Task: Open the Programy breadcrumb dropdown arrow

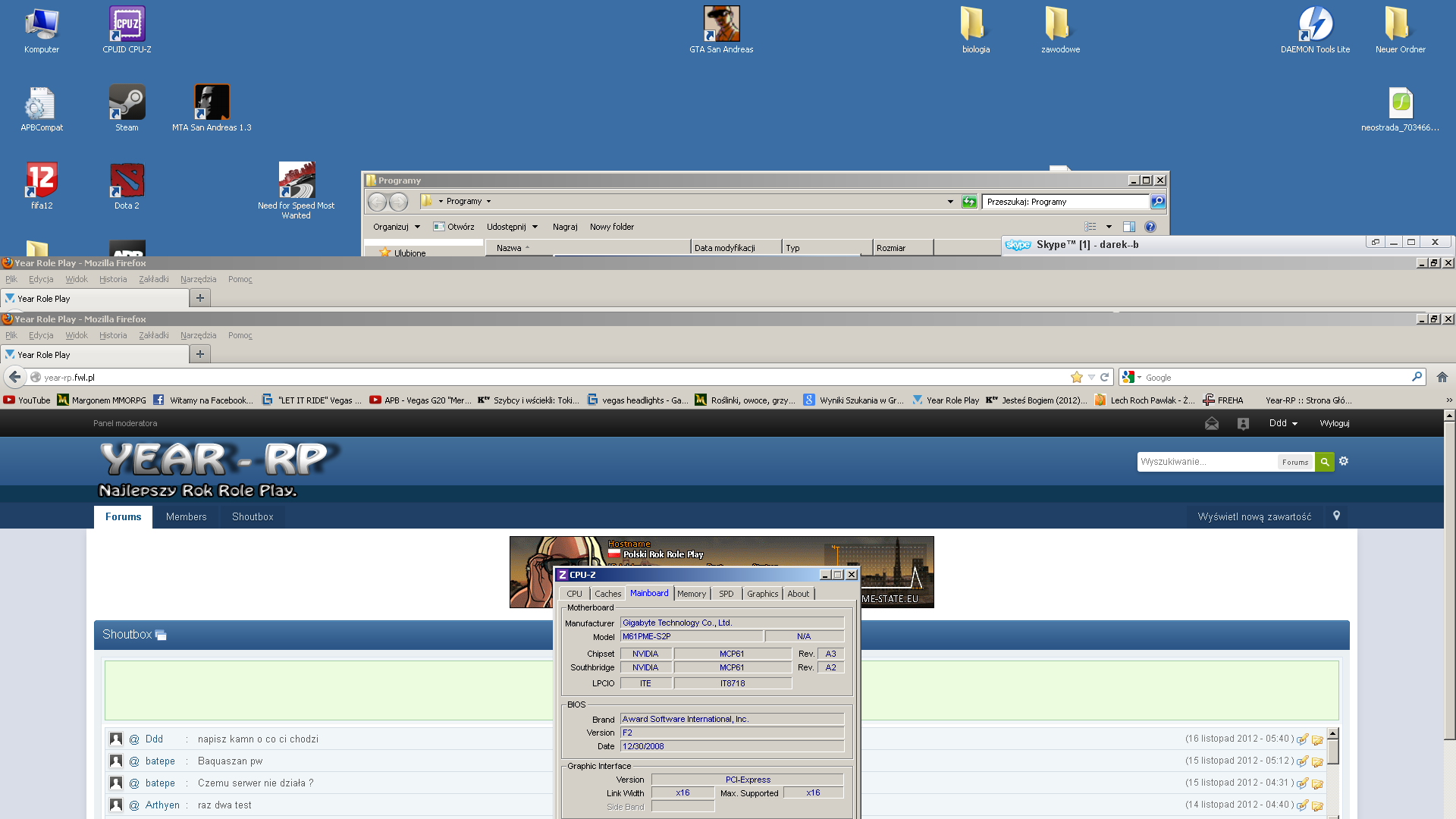Action: click(488, 202)
